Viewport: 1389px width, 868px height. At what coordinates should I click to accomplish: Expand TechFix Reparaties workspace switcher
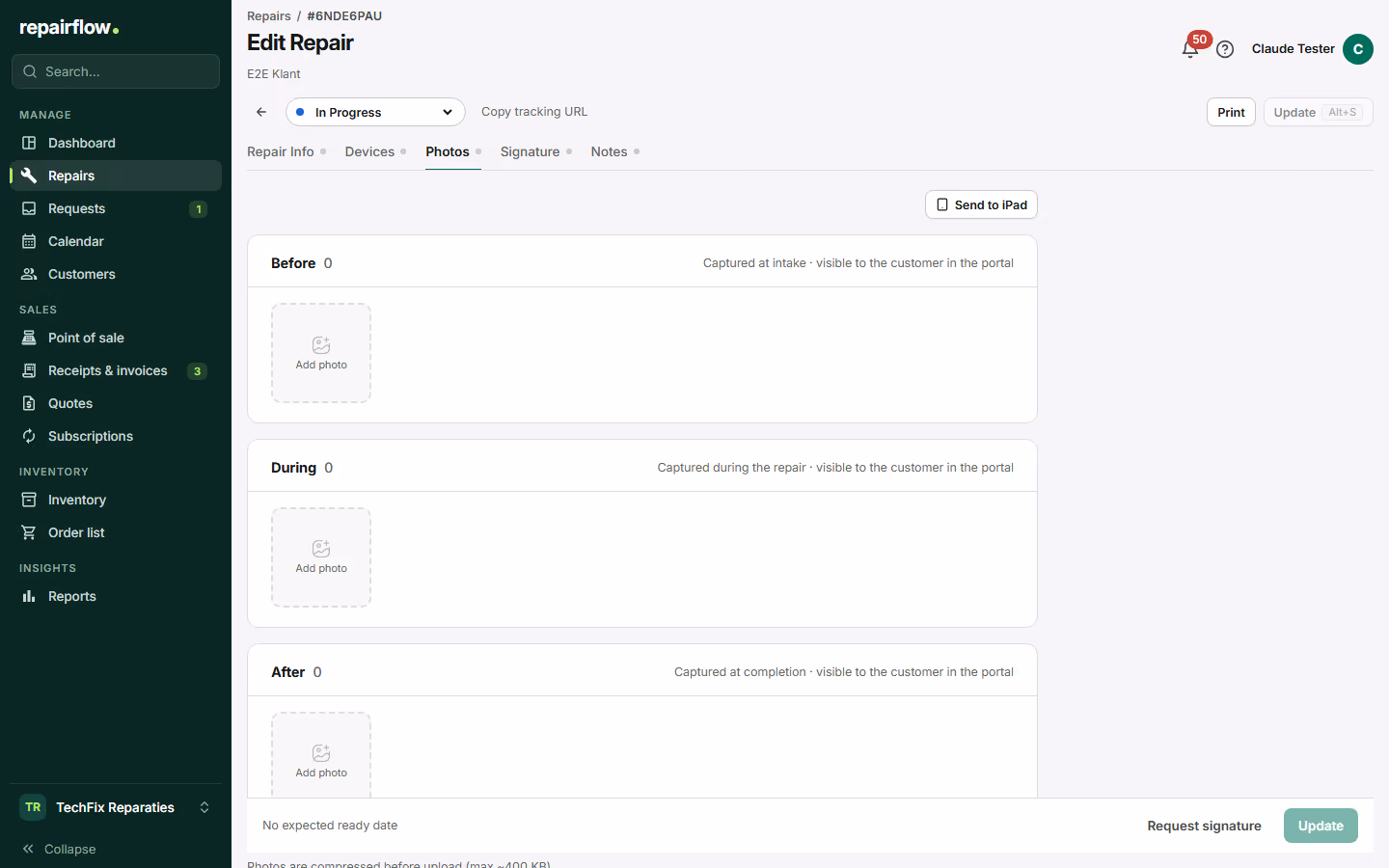(116, 807)
